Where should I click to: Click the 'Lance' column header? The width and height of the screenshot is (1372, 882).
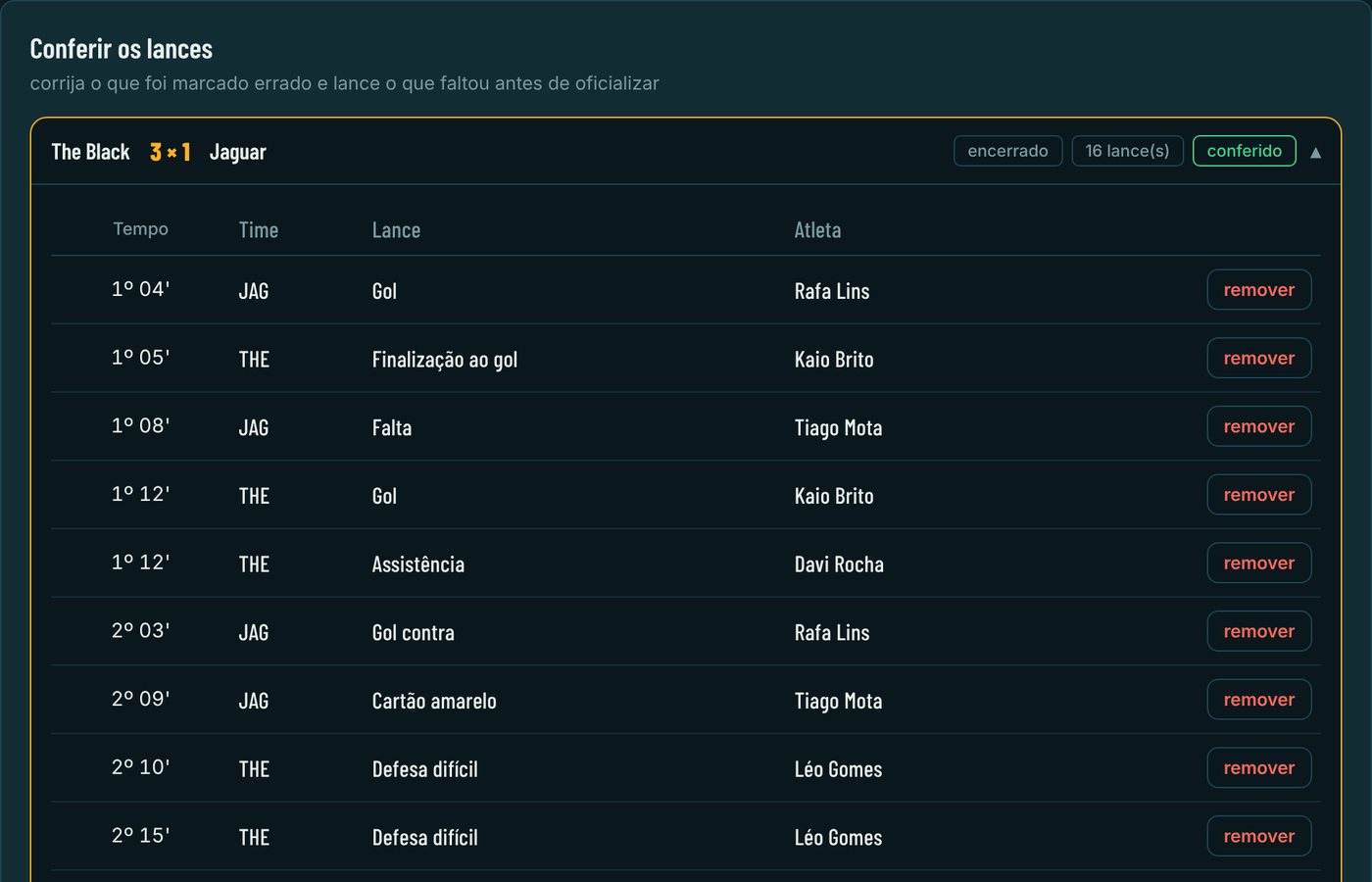396,230
